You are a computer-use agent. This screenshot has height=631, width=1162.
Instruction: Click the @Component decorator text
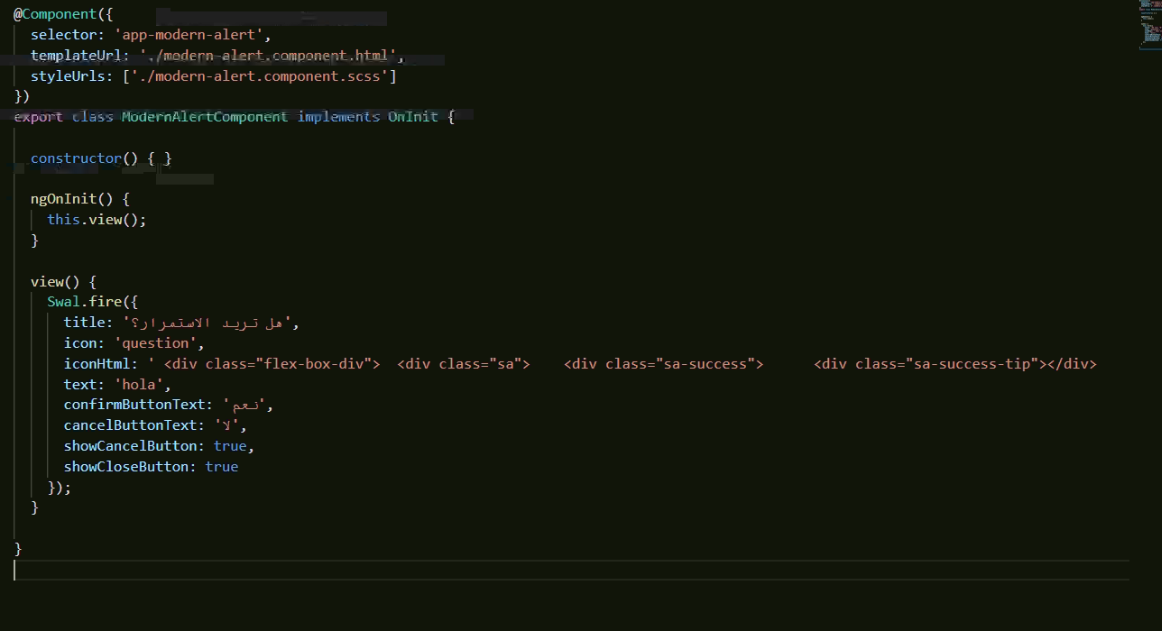tap(46, 14)
